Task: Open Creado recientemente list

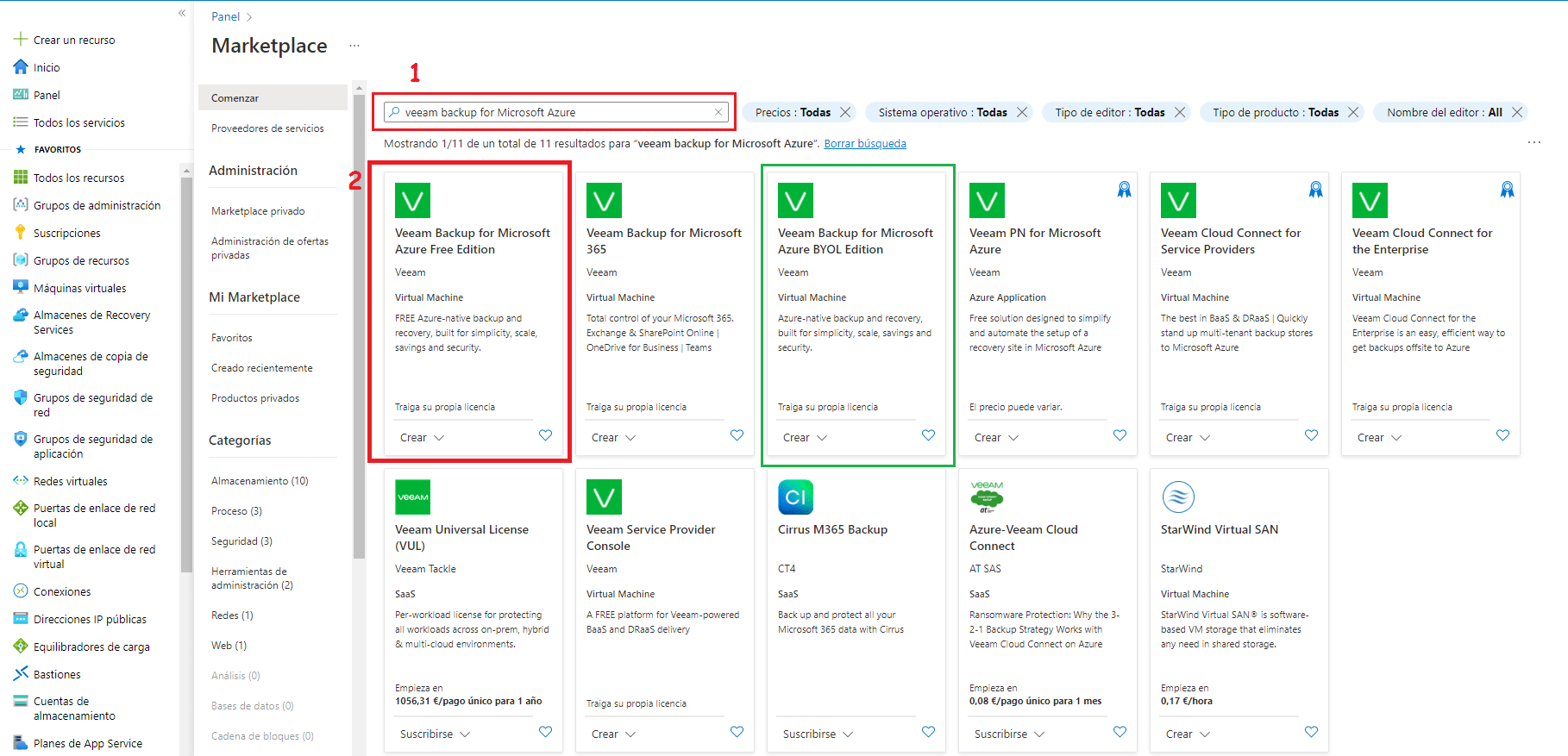Action: 262,368
